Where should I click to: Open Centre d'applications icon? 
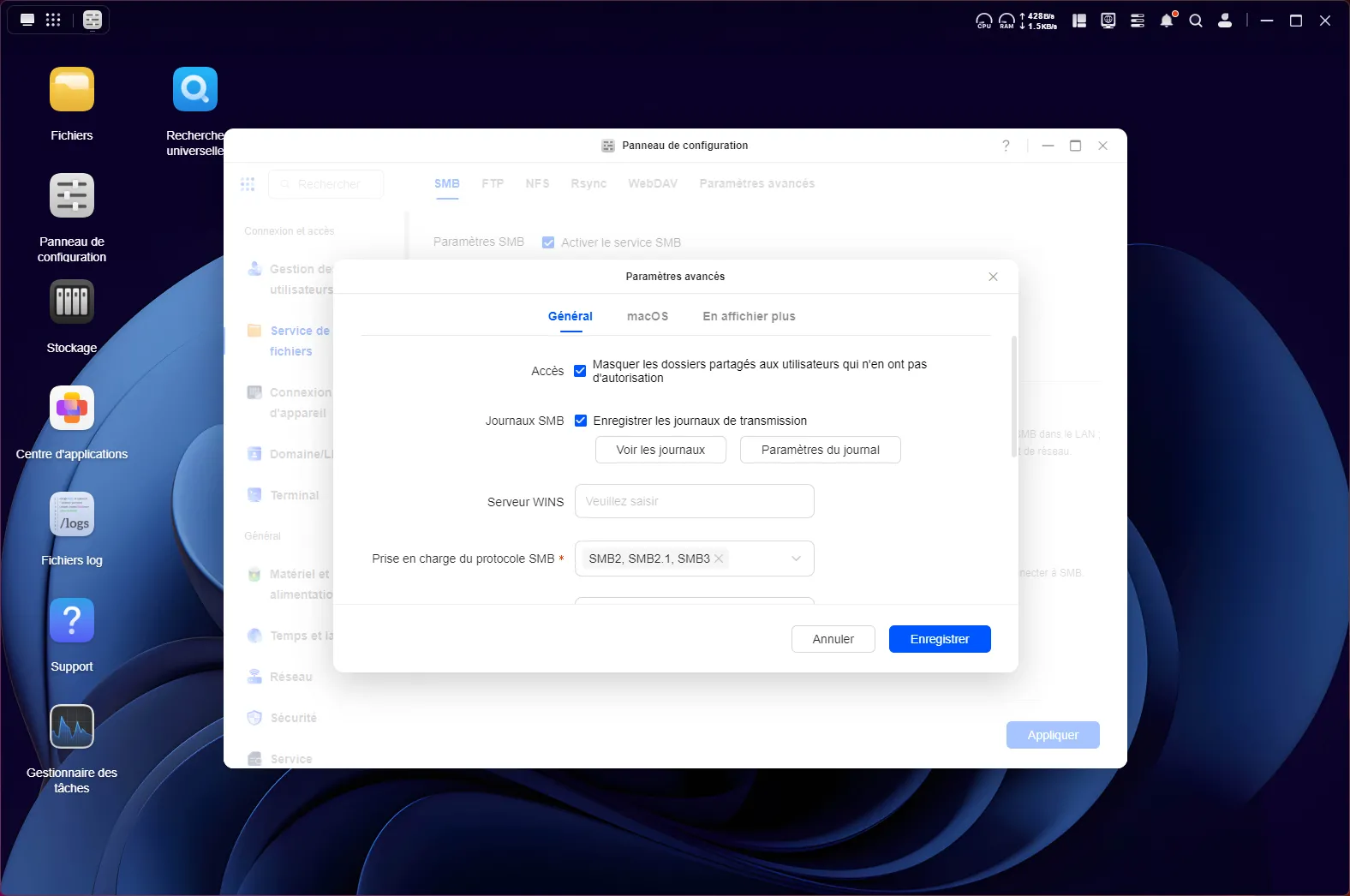coord(72,409)
